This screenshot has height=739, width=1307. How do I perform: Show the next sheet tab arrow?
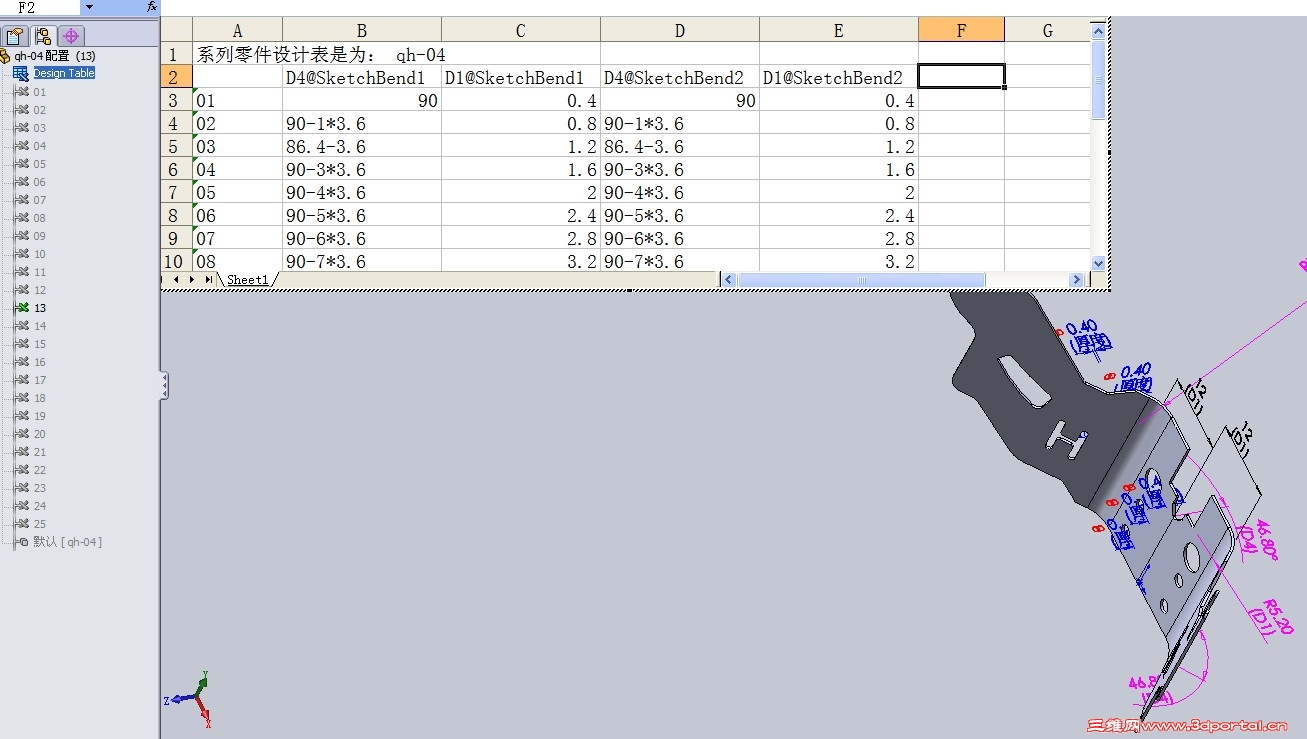tap(193, 280)
